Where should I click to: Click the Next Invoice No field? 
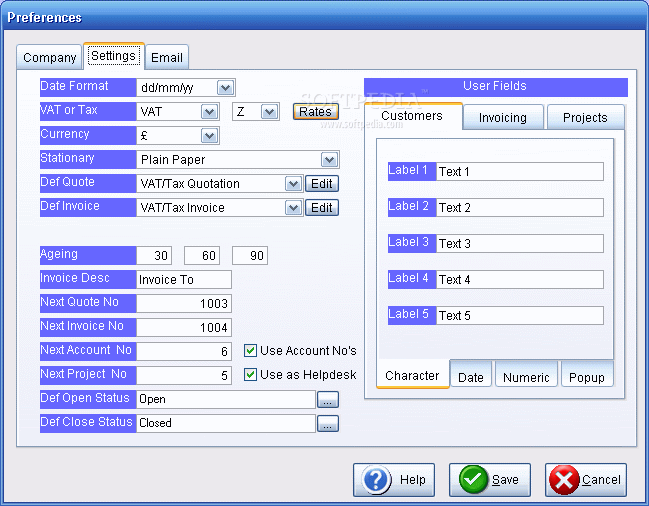pyautogui.click(x=184, y=328)
